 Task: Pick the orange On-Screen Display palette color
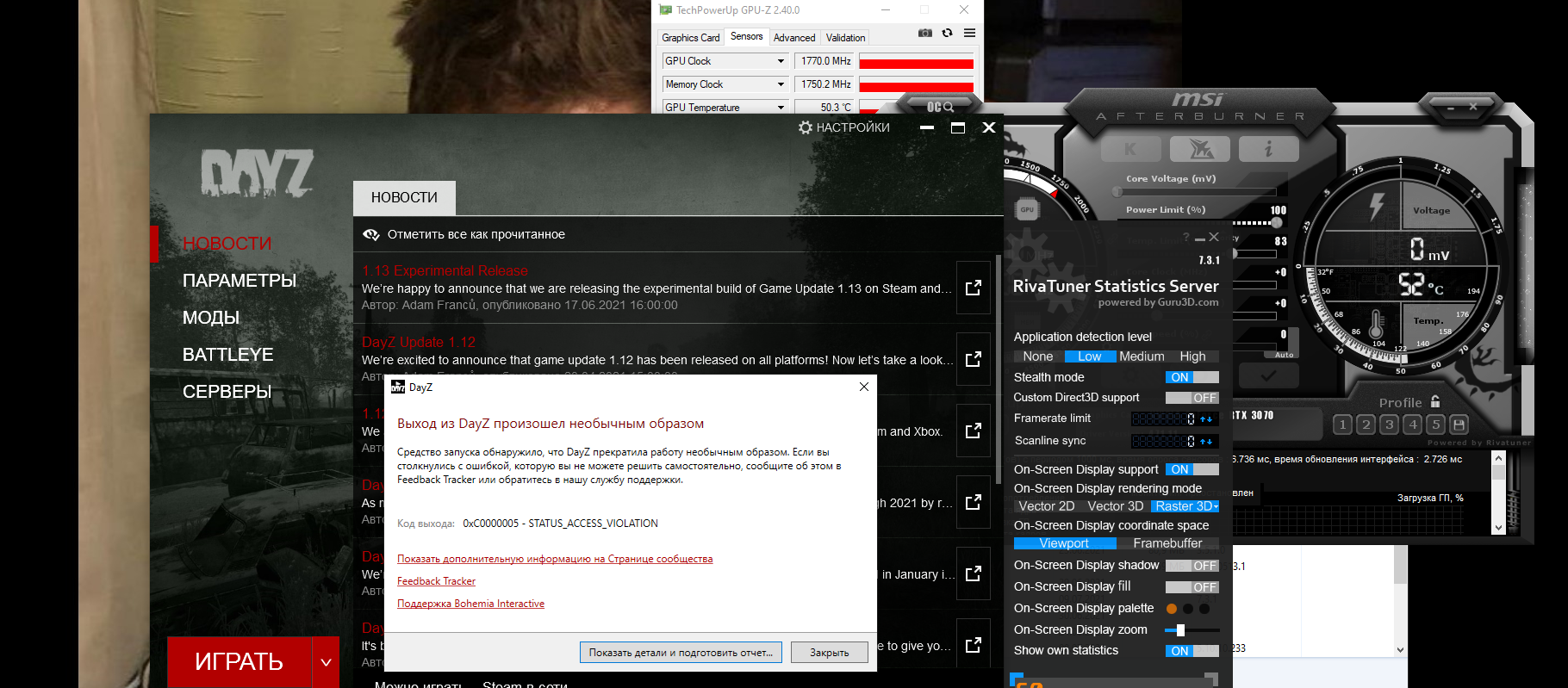(1172, 609)
